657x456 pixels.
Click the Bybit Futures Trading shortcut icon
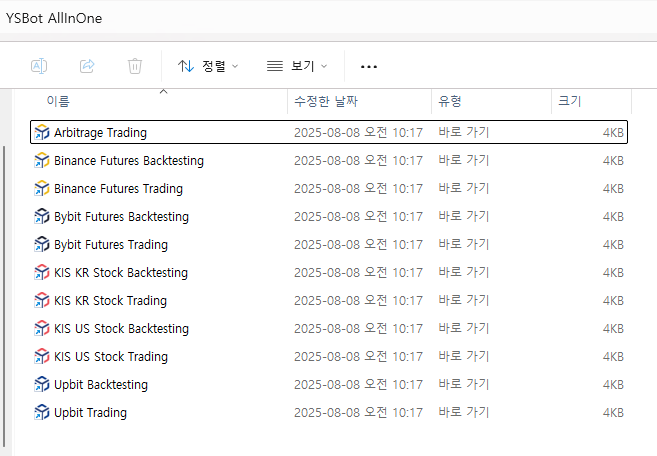(41, 245)
